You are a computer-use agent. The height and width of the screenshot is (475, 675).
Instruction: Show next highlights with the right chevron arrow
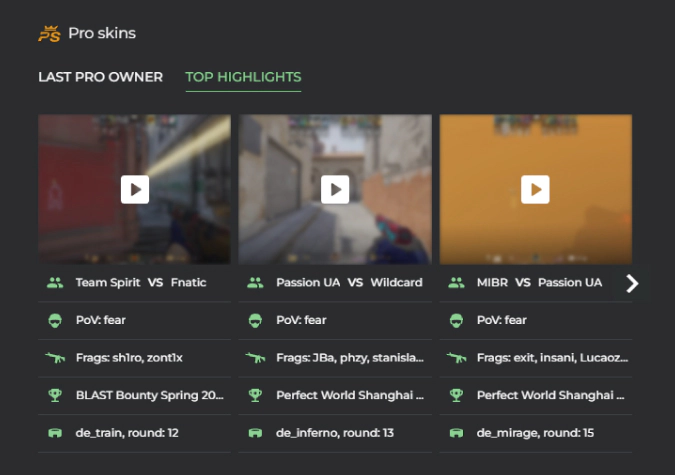(x=632, y=283)
